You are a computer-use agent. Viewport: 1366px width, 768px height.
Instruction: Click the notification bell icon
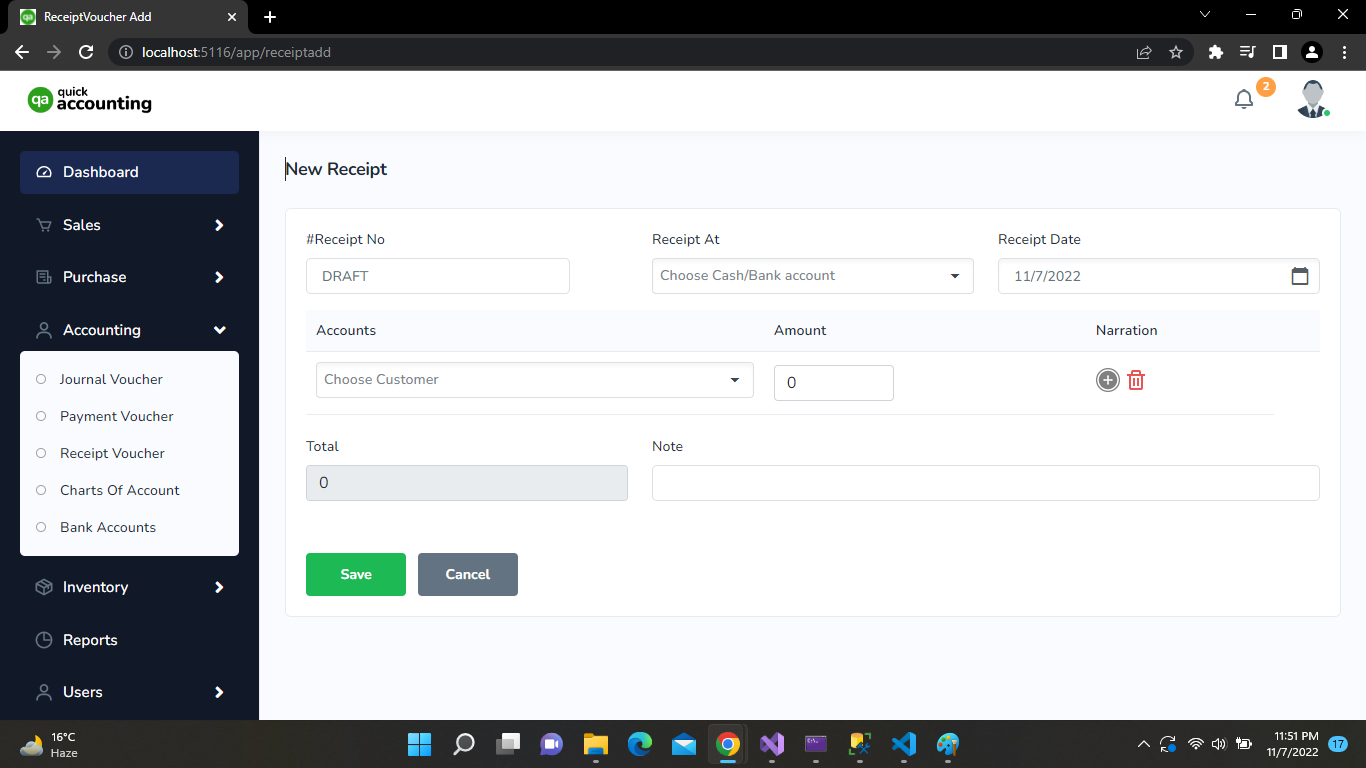click(x=1244, y=99)
